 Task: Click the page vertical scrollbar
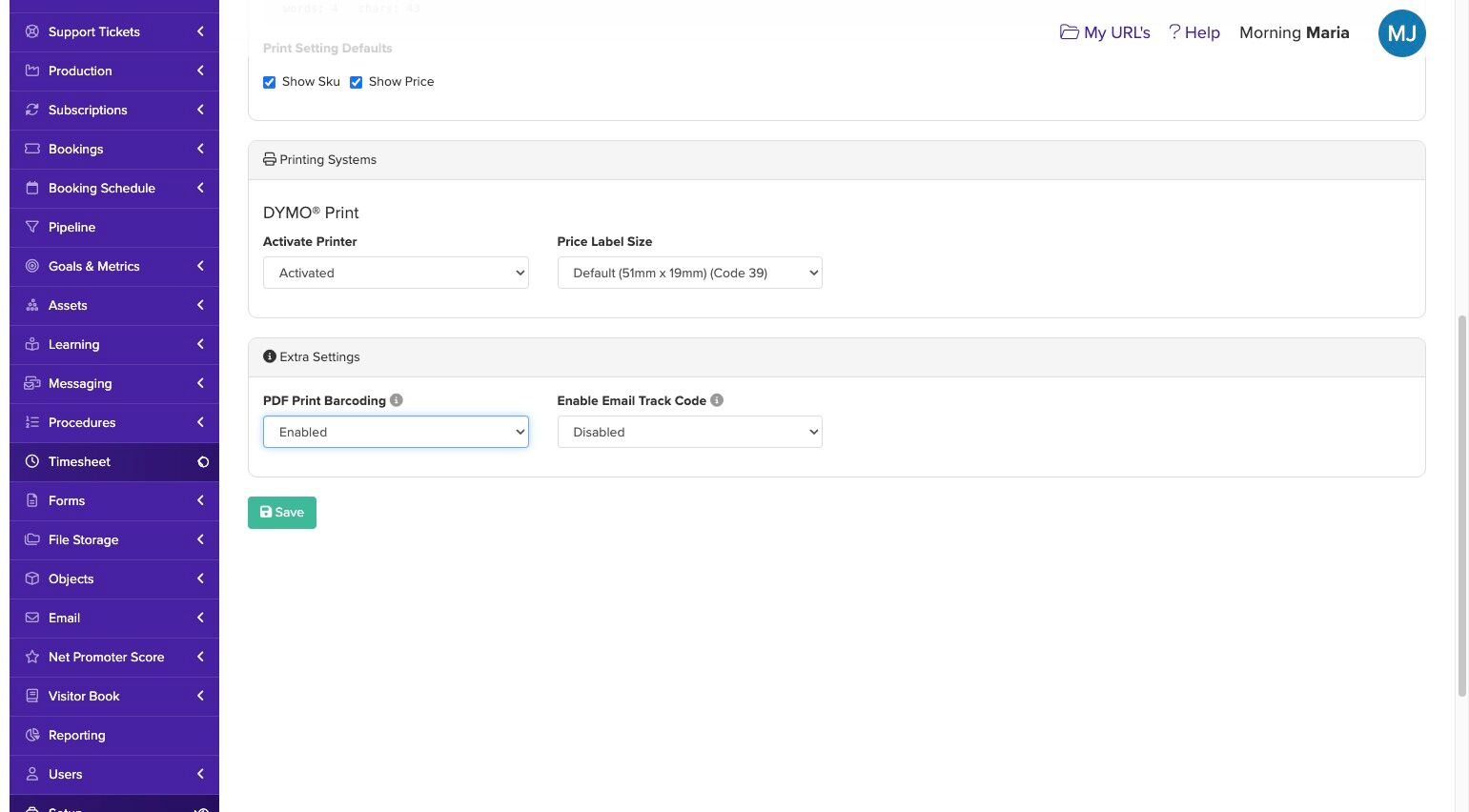pyautogui.click(x=1462, y=505)
